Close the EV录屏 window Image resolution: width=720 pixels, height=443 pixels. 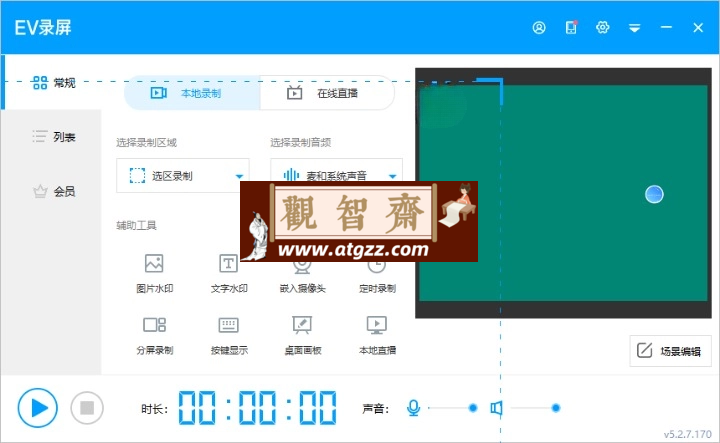698,28
